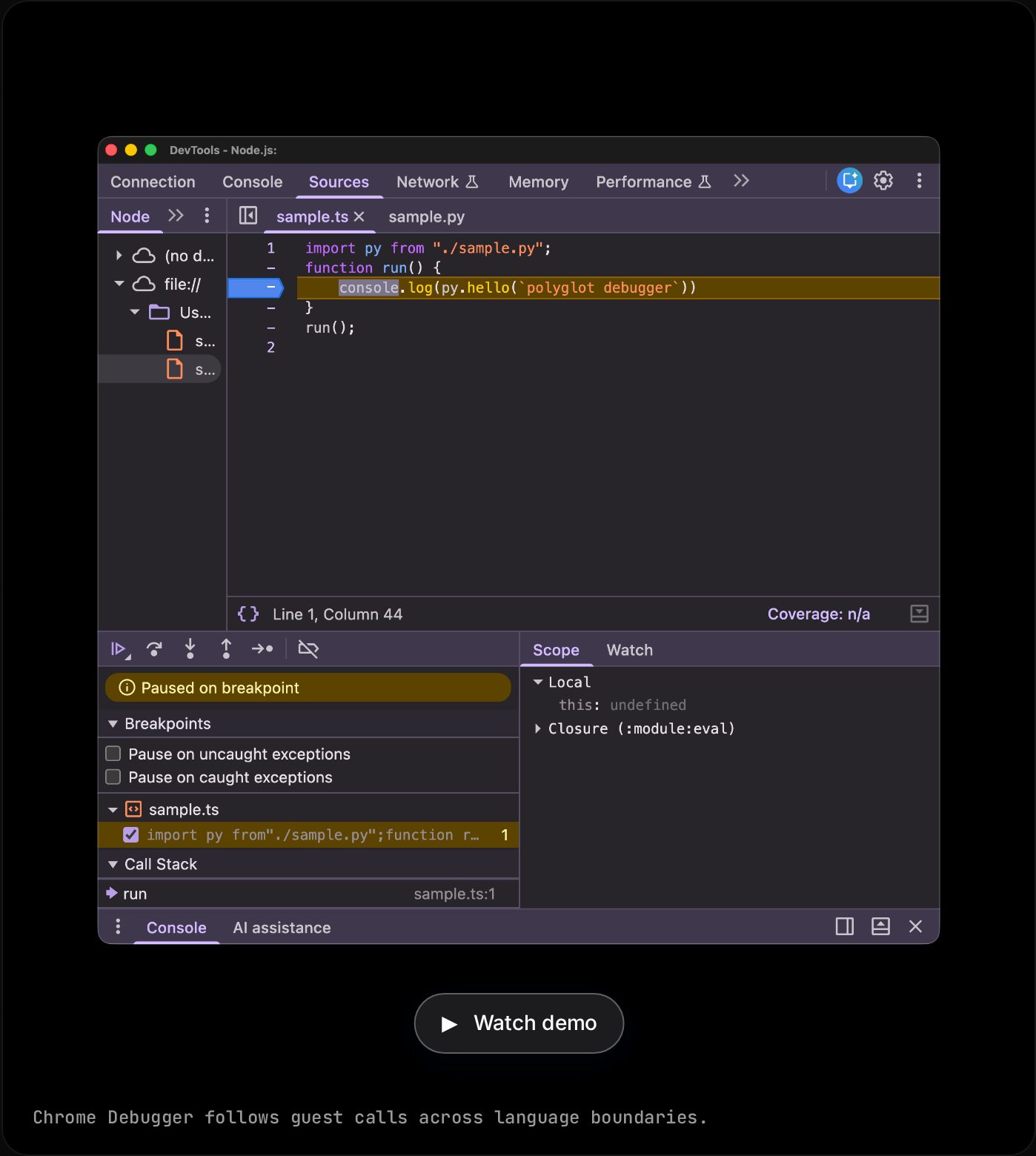Show more DevTools panels chevron
The width and height of the screenshot is (1036, 1156).
click(x=741, y=181)
